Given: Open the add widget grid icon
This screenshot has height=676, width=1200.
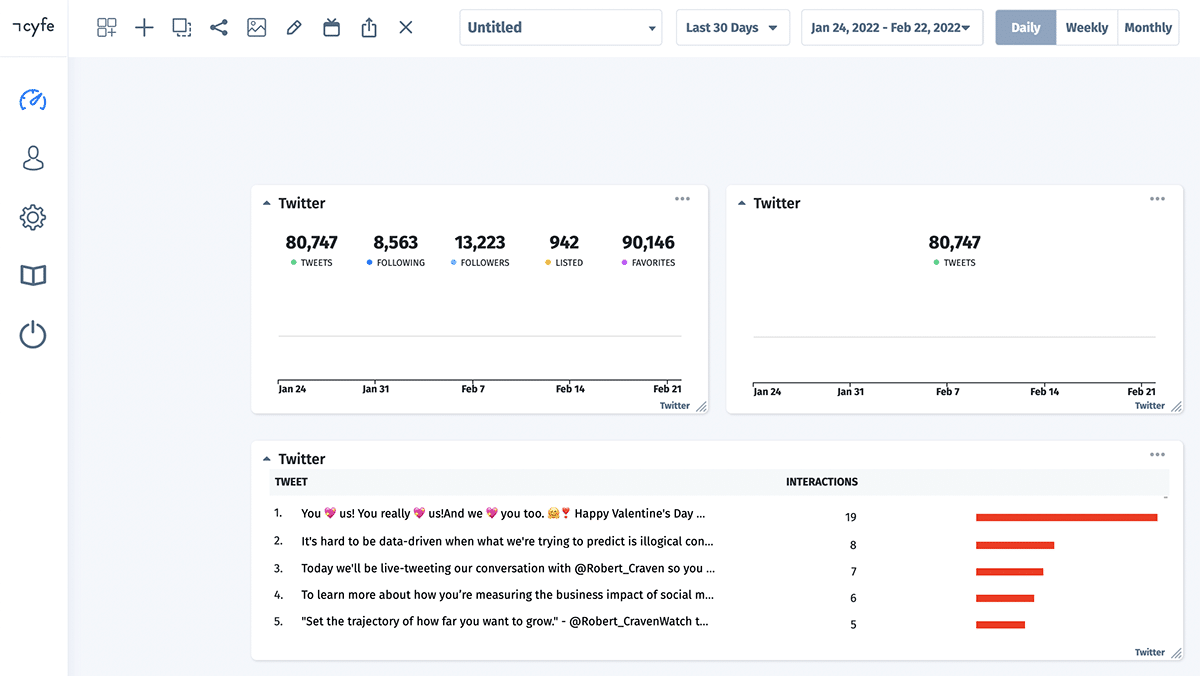Looking at the screenshot, I should (107, 28).
